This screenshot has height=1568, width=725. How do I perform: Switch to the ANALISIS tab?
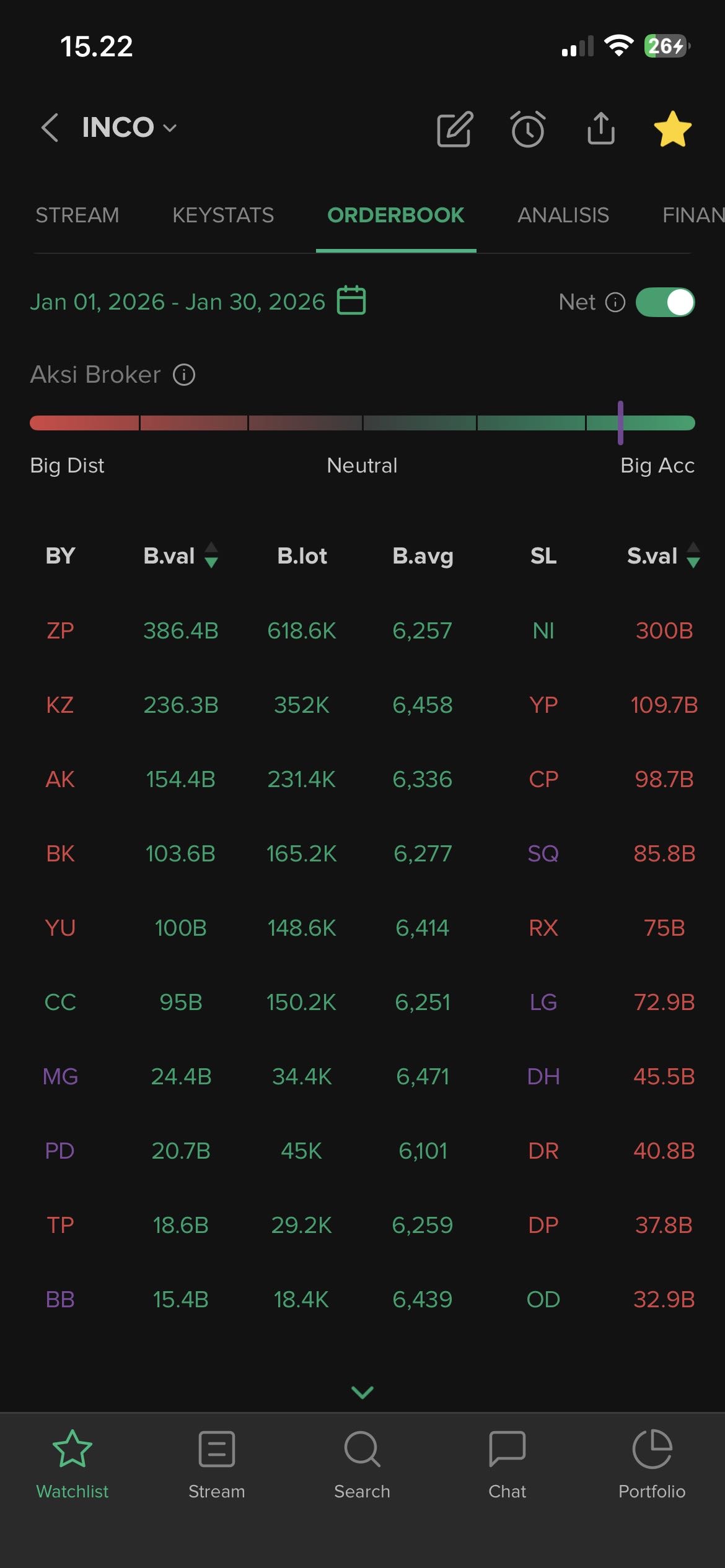point(563,215)
